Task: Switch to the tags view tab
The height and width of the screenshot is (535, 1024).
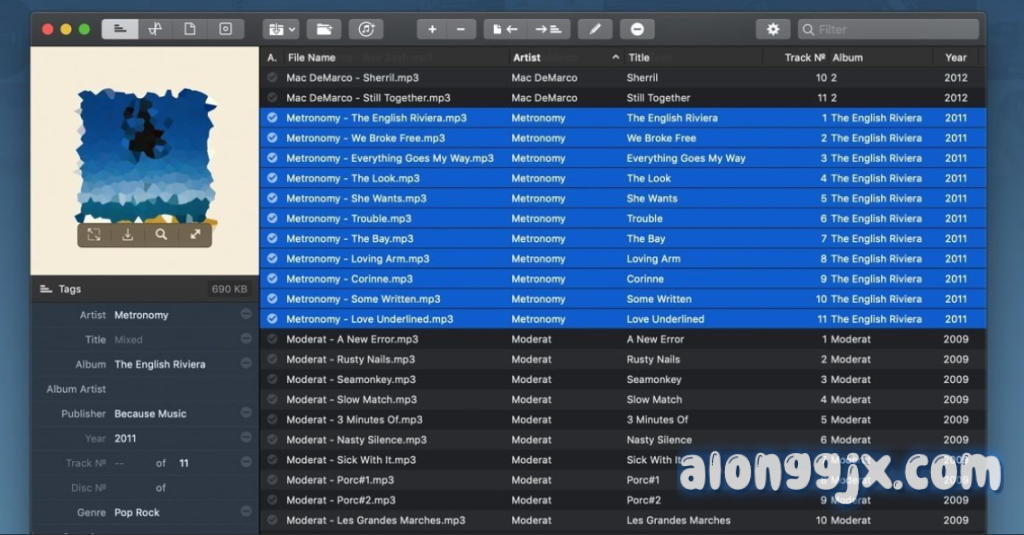Action: click(x=120, y=29)
